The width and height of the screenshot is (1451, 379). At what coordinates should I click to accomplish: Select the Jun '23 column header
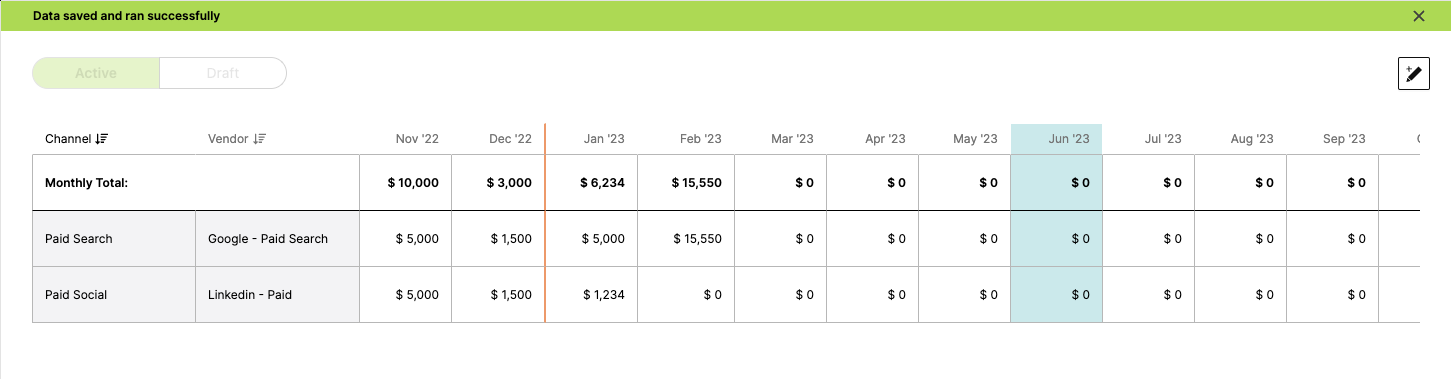(1057, 139)
